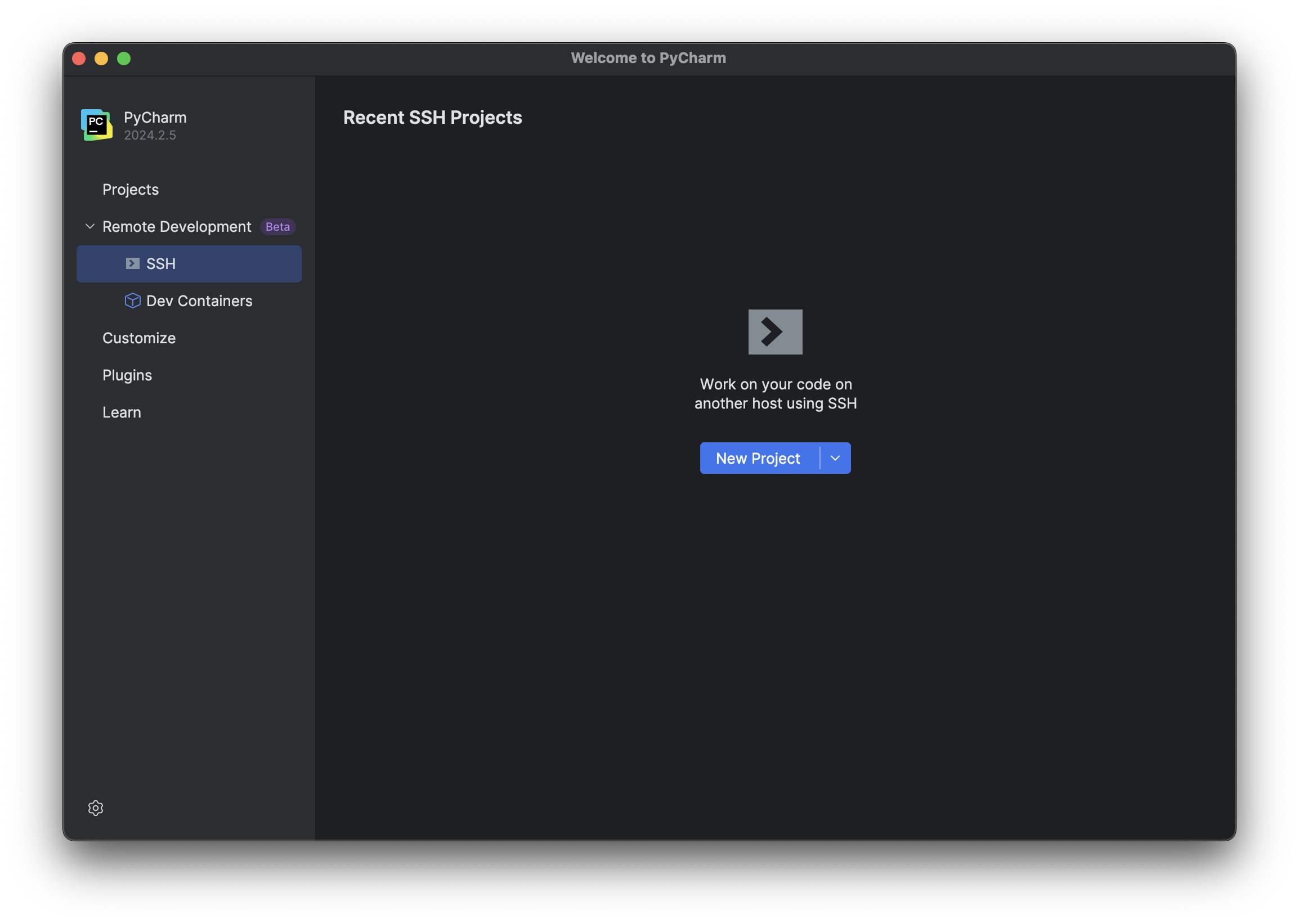Screen dimensions: 1299x924
Task: Click the New Project button
Action: pos(758,458)
